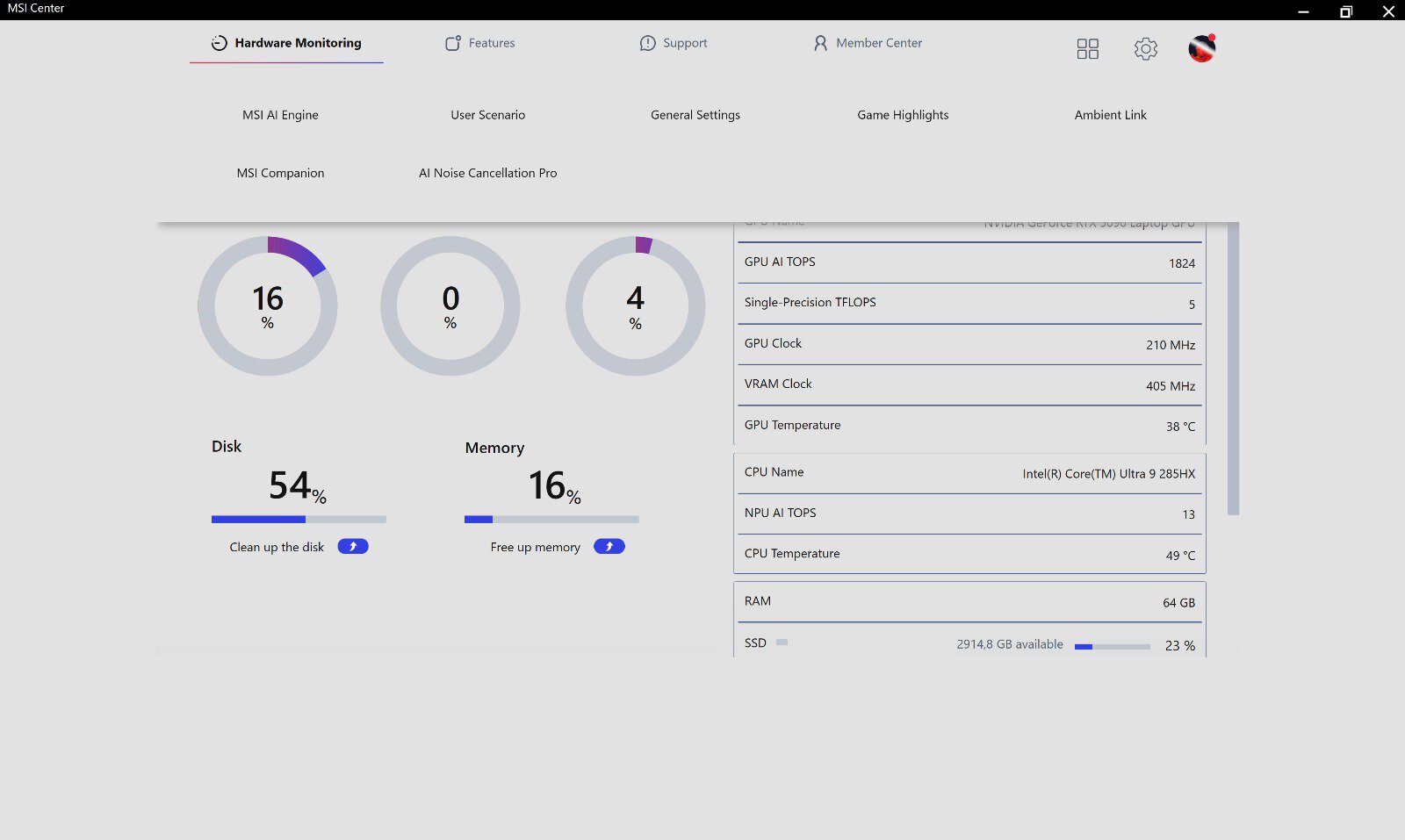Click the 2914,8 GB available text

(x=1010, y=644)
